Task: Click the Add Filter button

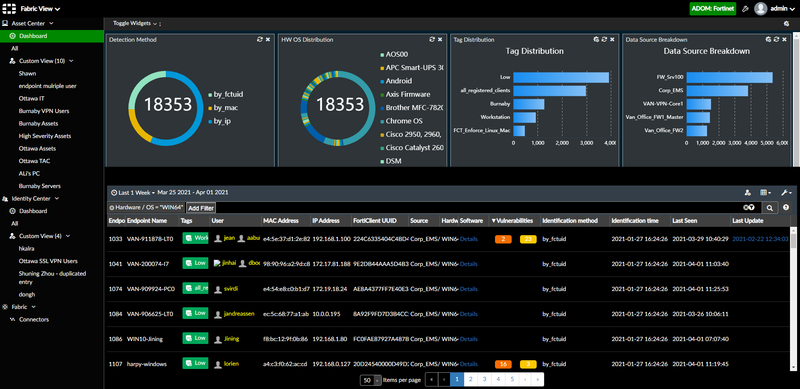Action: point(201,208)
